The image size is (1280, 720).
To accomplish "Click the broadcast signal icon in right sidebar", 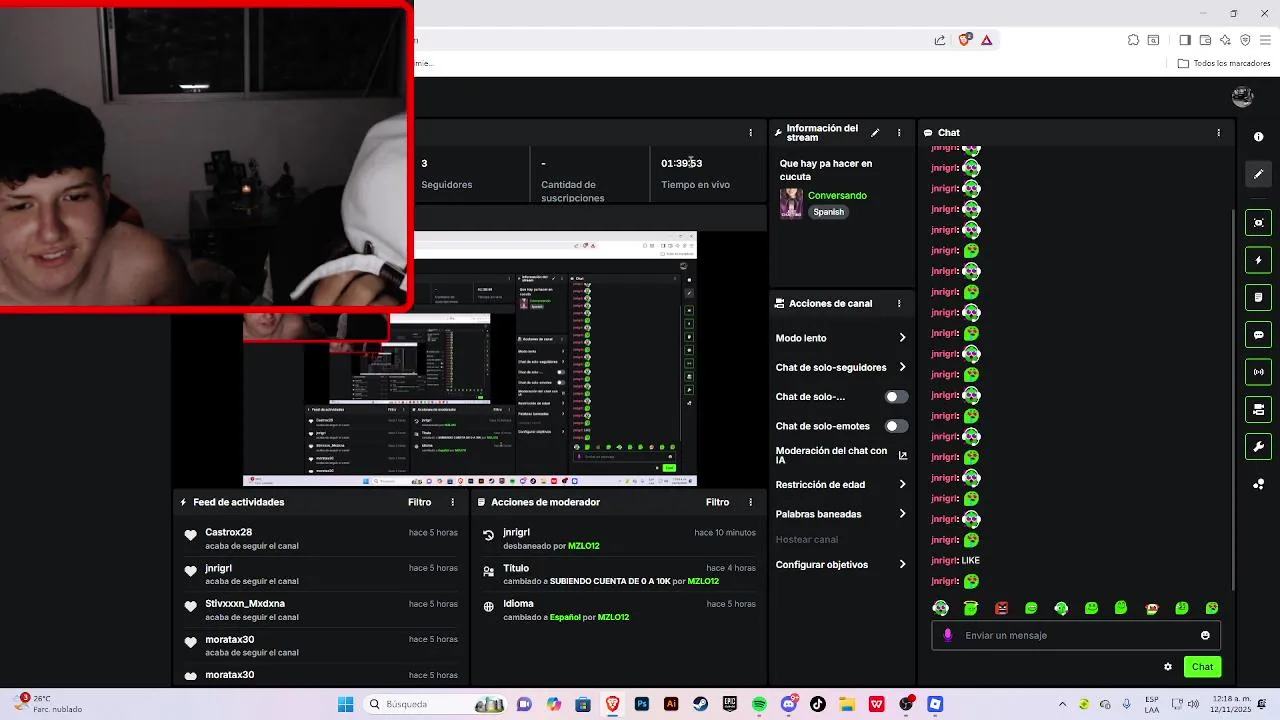I will click(x=1258, y=372).
